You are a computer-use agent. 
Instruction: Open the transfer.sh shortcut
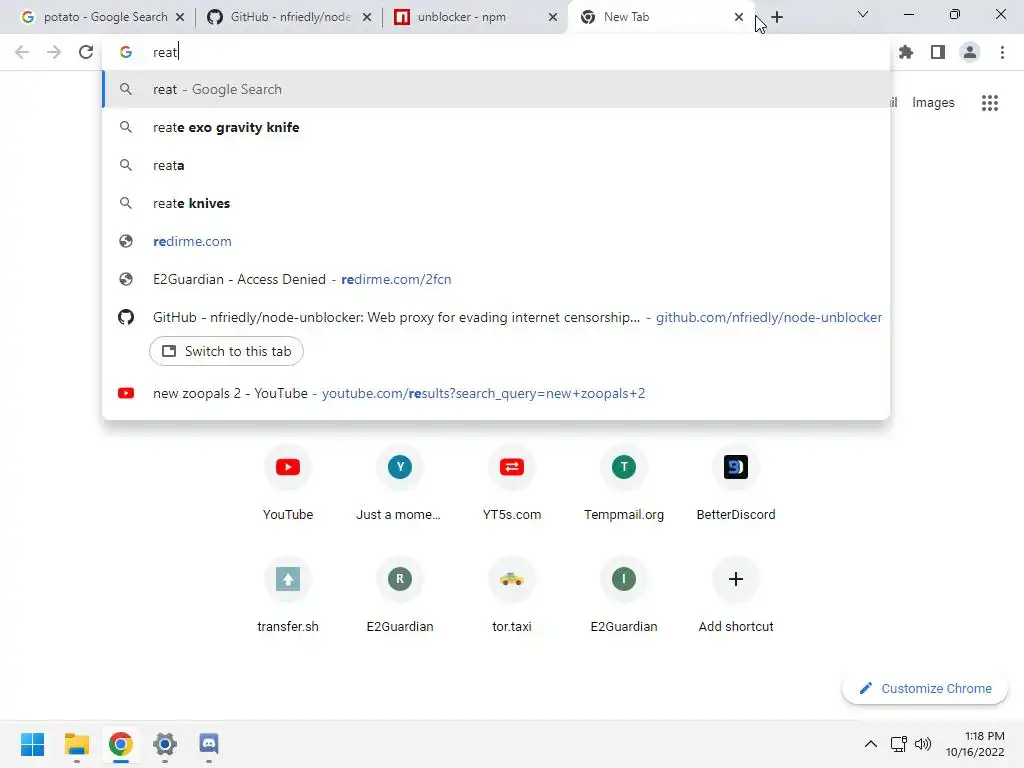click(287, 596)
